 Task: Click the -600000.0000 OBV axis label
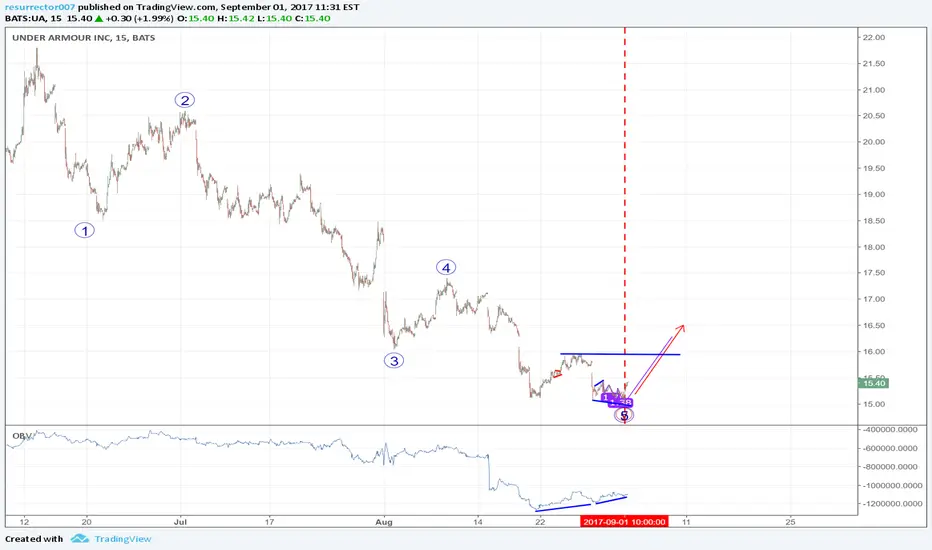(890, 448)
